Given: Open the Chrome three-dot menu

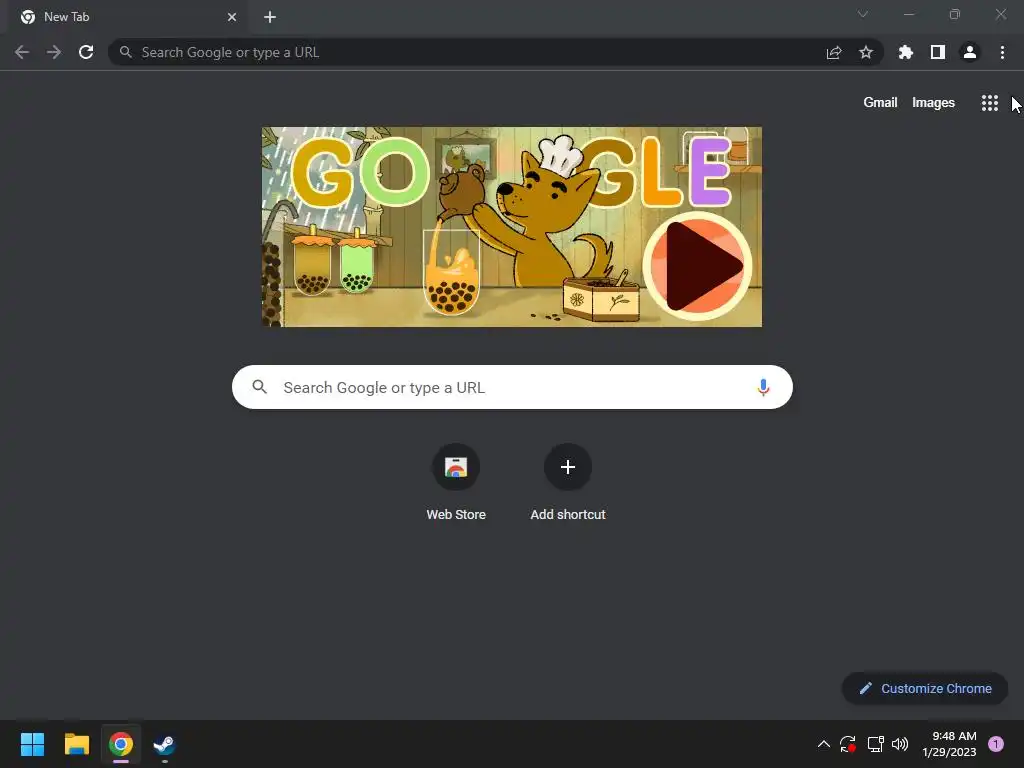Looking at the screenshot, I should 1002,52.
